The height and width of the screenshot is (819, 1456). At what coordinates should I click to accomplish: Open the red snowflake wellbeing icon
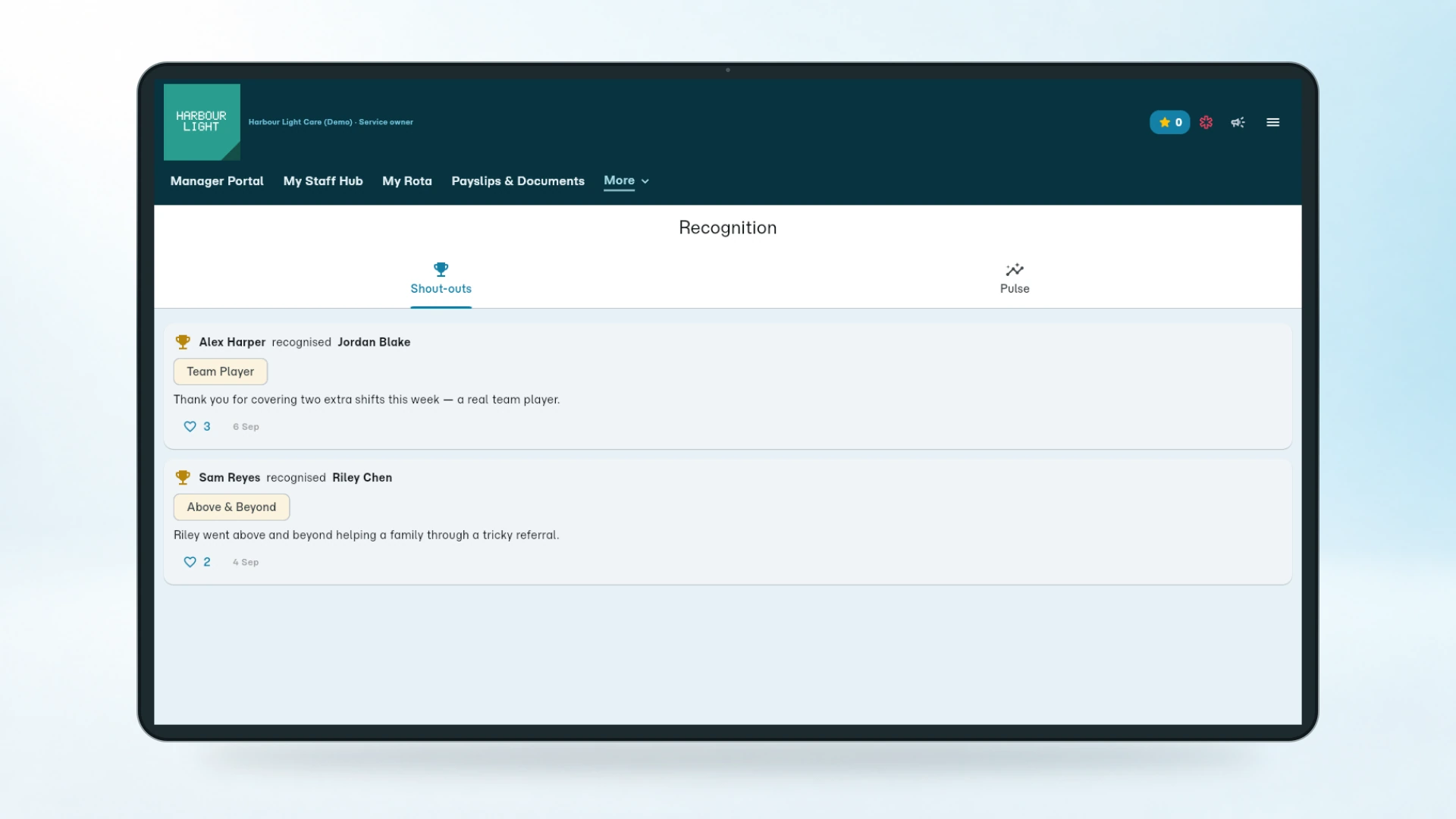[x=1206, y=122]
